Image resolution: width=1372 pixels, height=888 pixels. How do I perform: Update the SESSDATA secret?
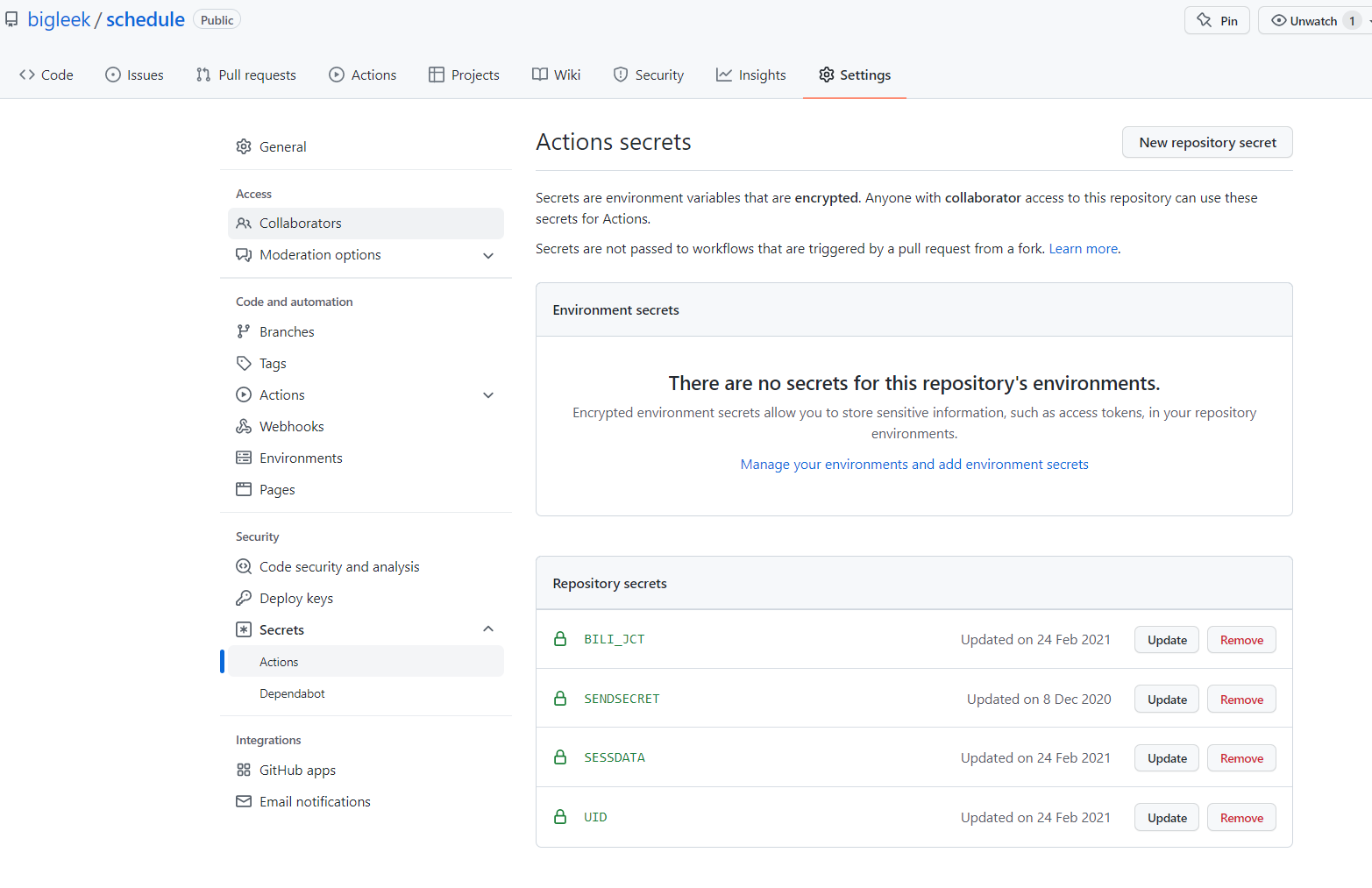pos(1167,758)
